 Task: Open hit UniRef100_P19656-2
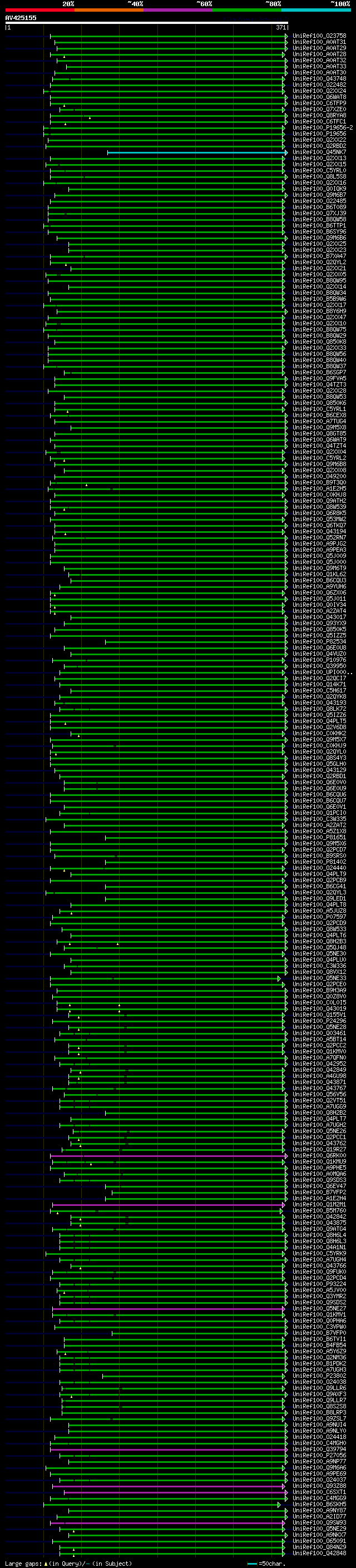coord(323,128)
